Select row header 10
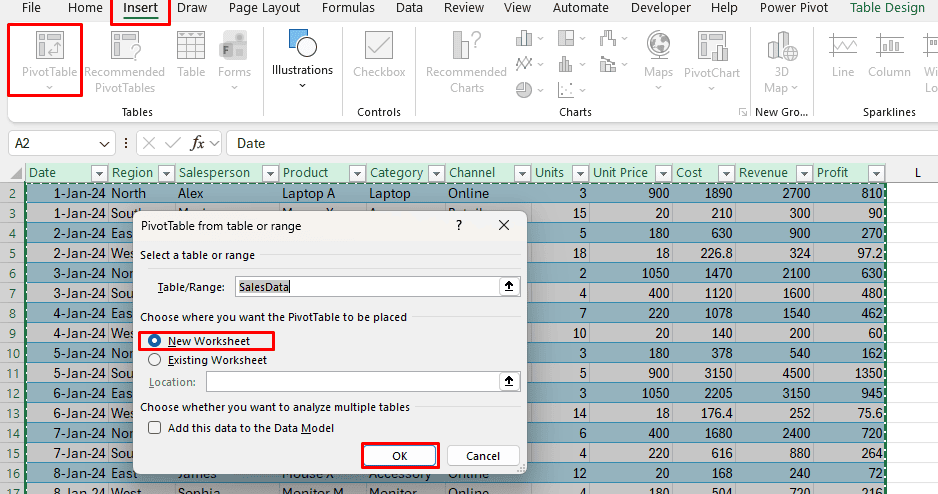Viewport: 938px width, 494px height. (13, 353)
